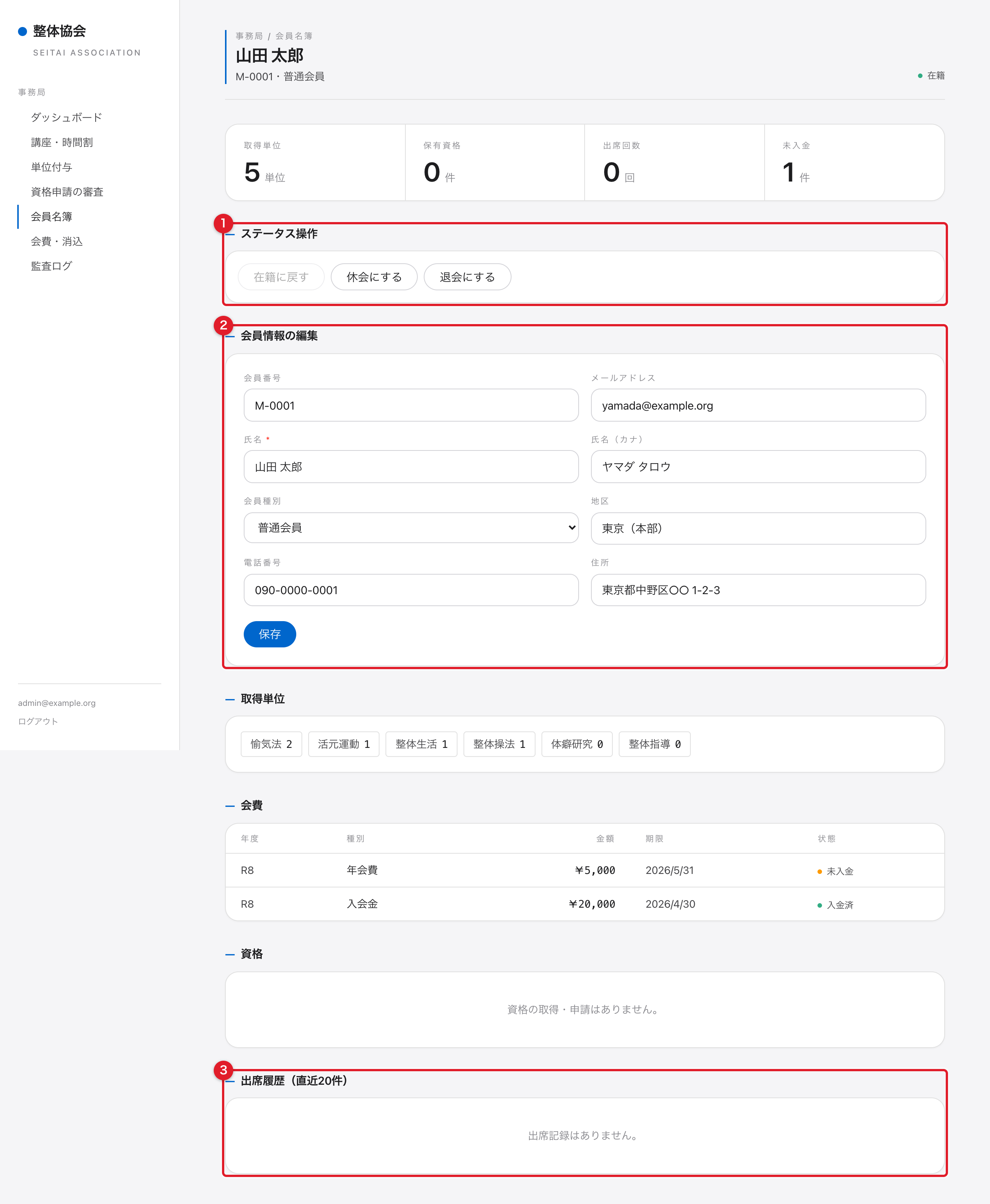Click the 入金済 status badge
Image resolution: width=990 pixels, height=1204 pixels.
835,905
